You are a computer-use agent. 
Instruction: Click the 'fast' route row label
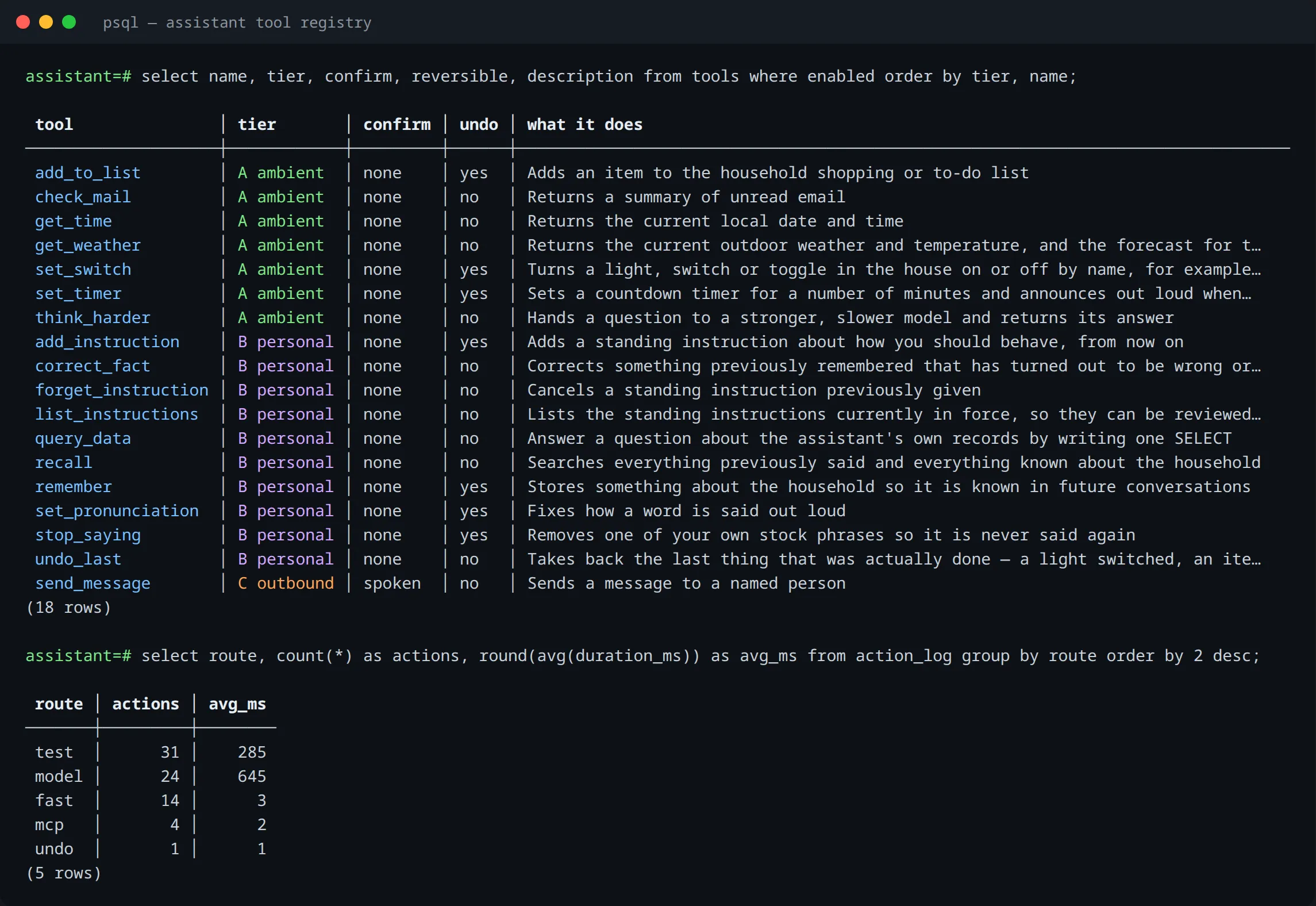click(x=54, y=801)
